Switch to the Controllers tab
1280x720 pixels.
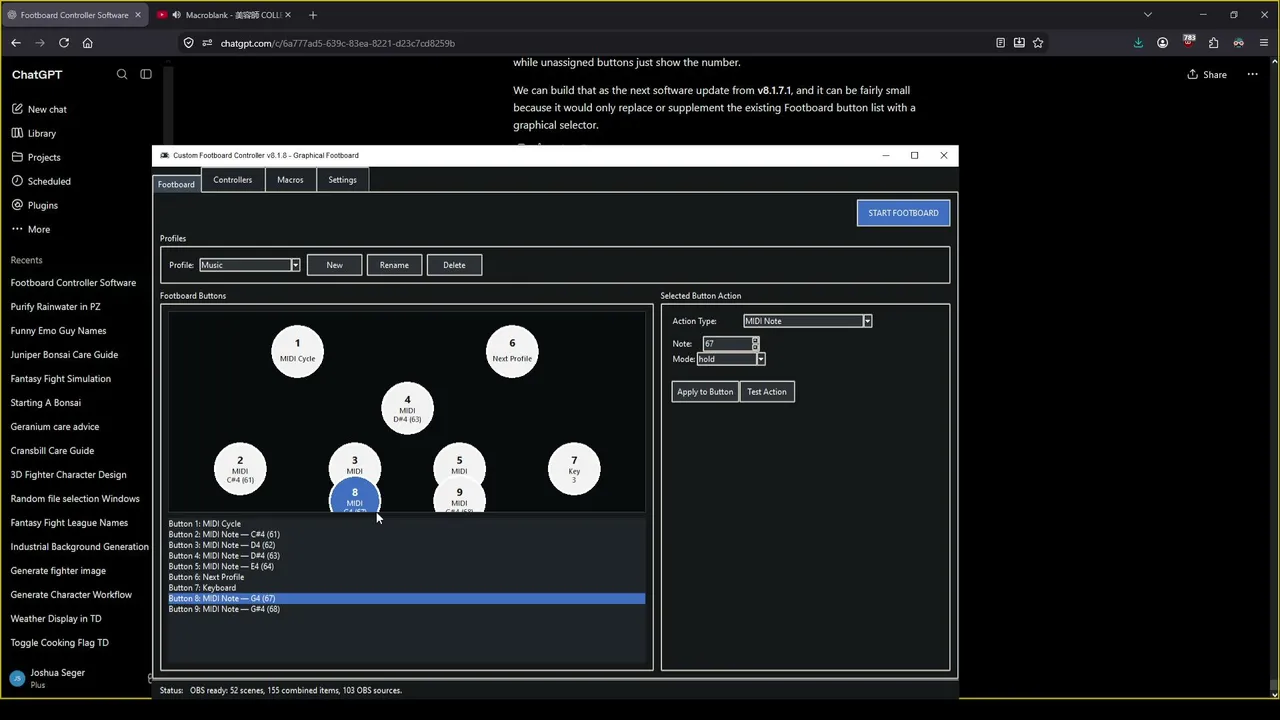232,180
